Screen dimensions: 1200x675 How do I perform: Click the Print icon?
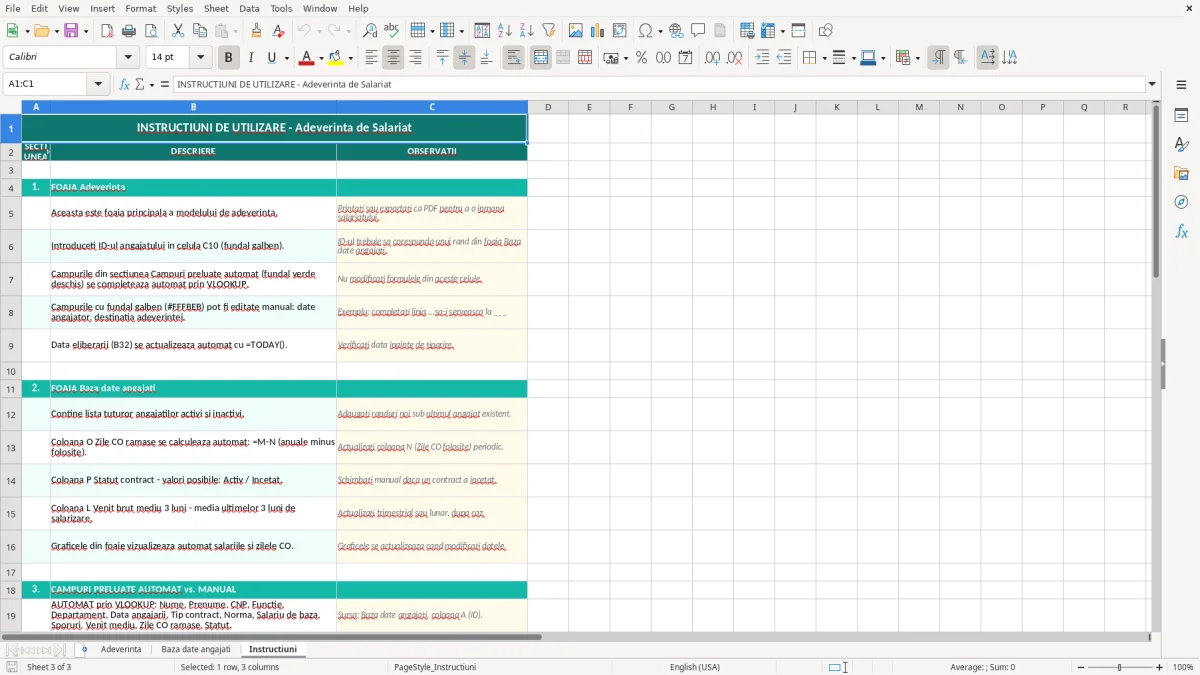click(129, 31)
